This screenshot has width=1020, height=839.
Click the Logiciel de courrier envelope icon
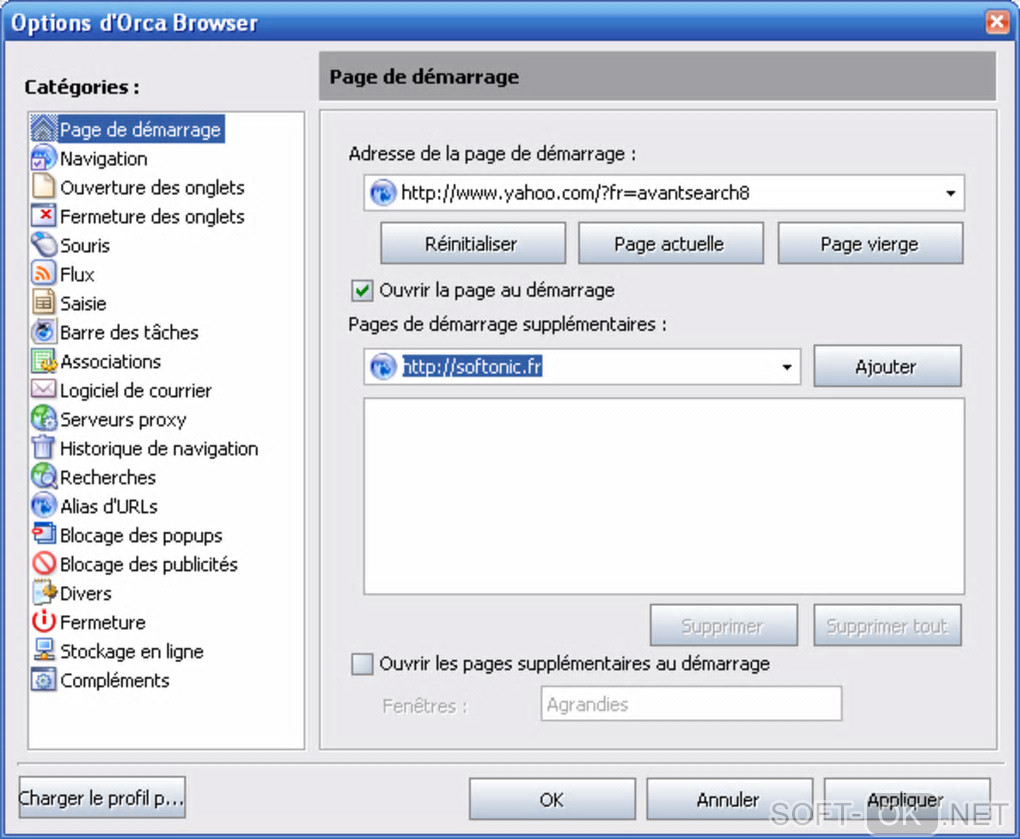[x=43, y=390]
